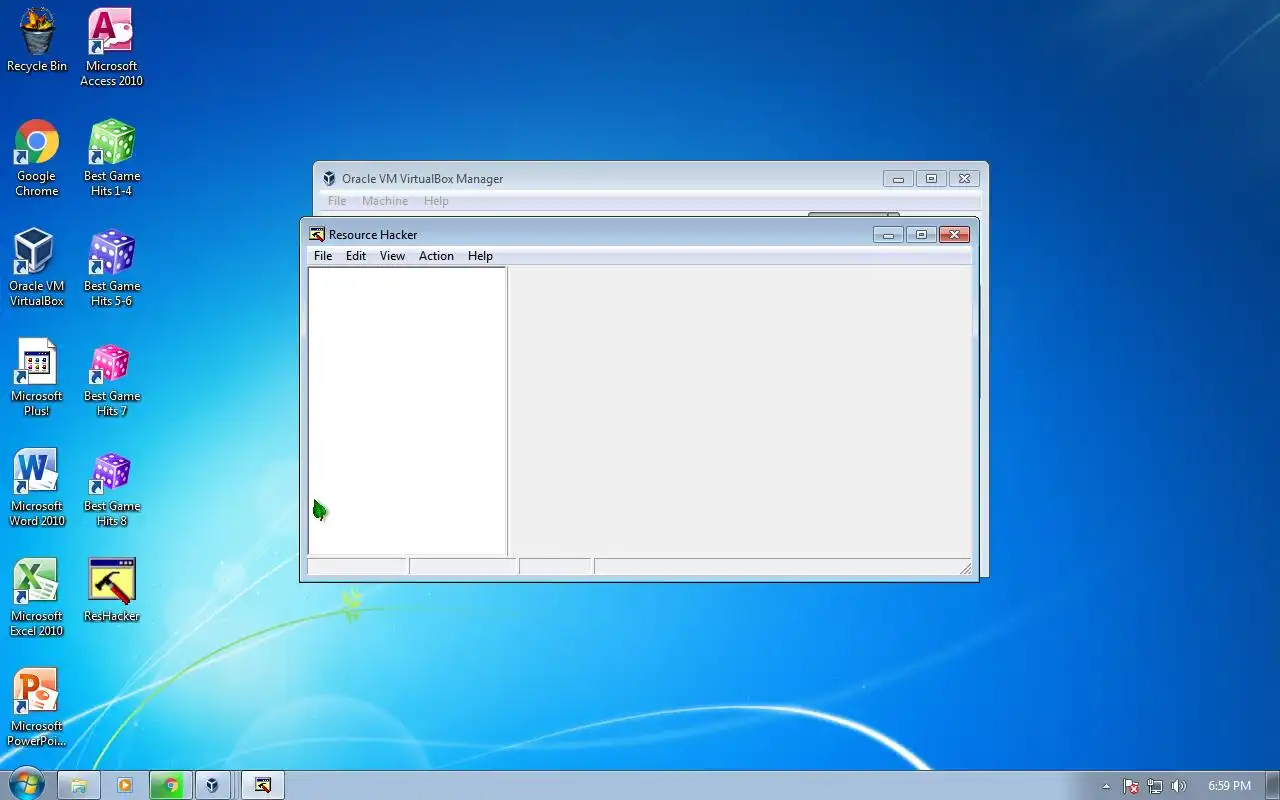The image size is (1280, 800).
Task: Open the Recycle Bin desktop icon
Action: (x=37, y=41)
